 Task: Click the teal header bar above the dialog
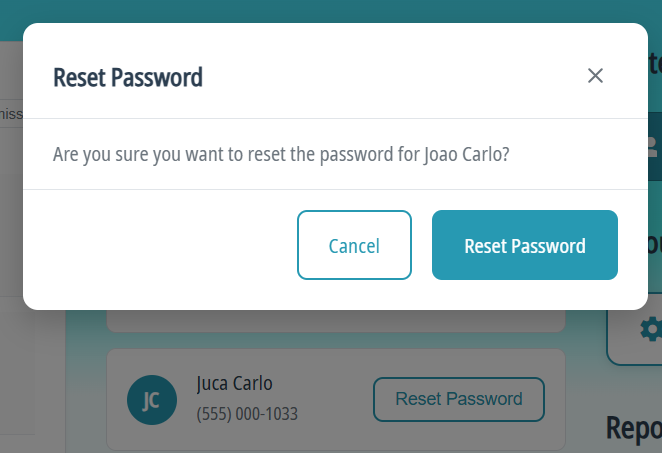tap(330, 10)
